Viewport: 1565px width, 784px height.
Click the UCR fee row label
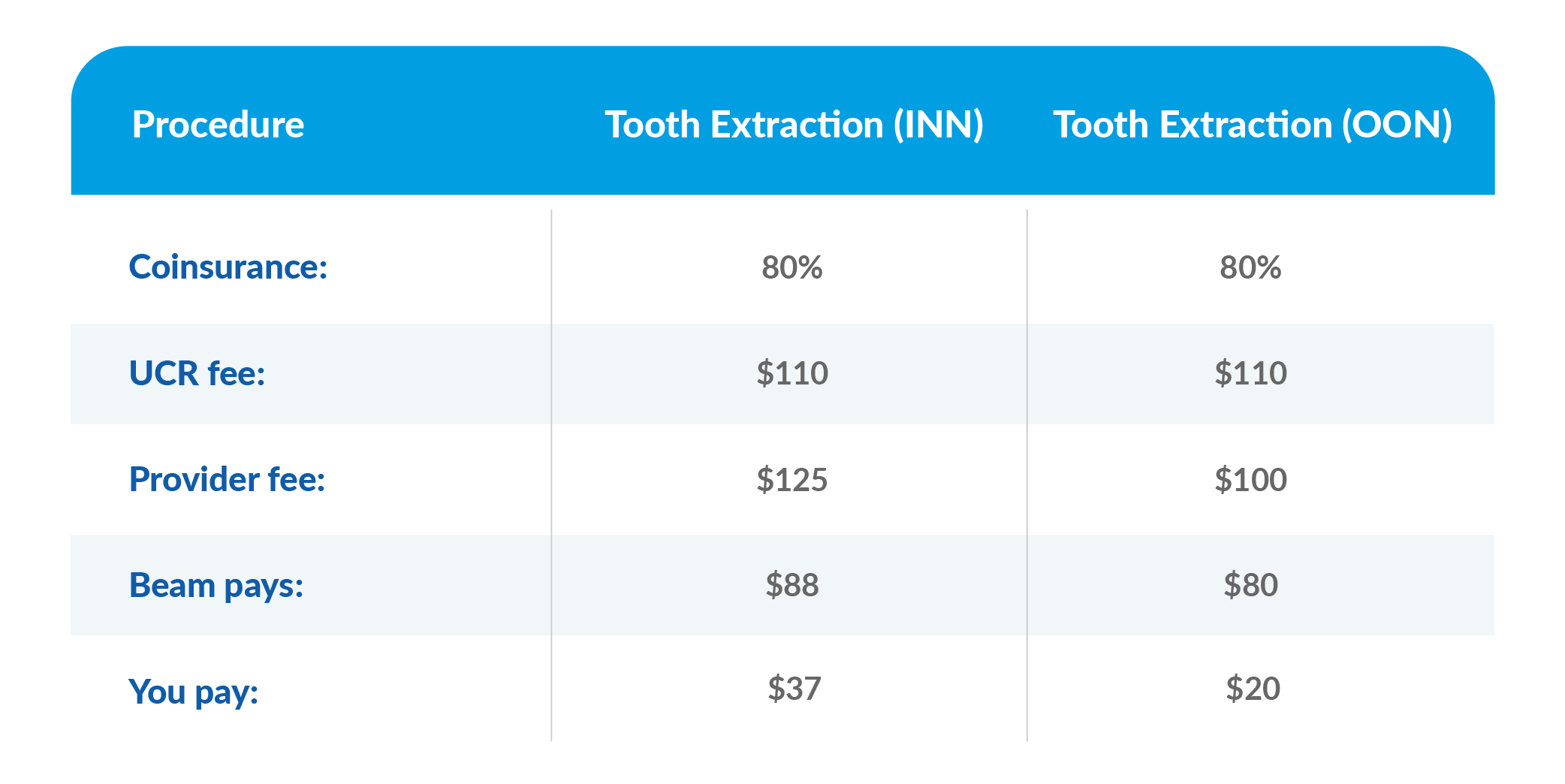(197, 373)
